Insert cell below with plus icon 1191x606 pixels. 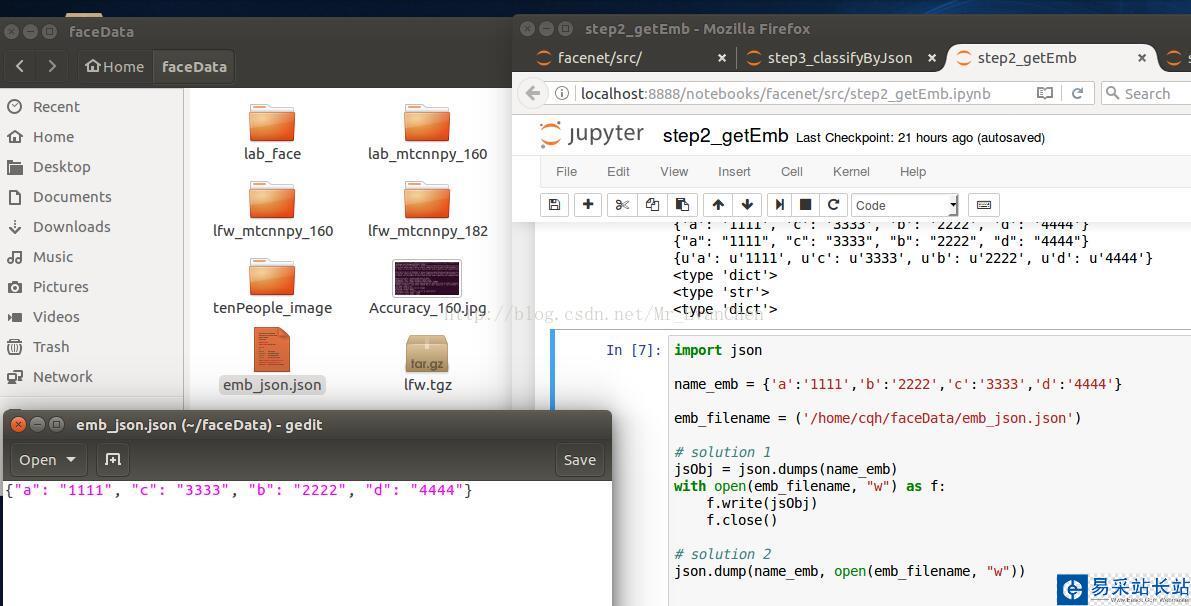point(588,205)
